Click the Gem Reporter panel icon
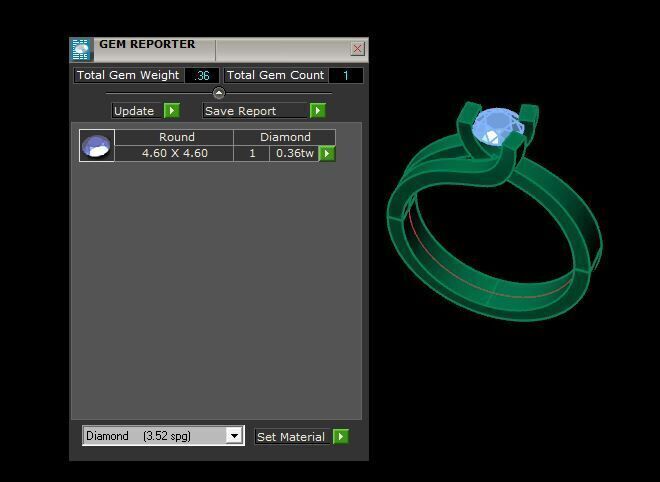Screen dimensions: 660x482 tap(81, 50)
